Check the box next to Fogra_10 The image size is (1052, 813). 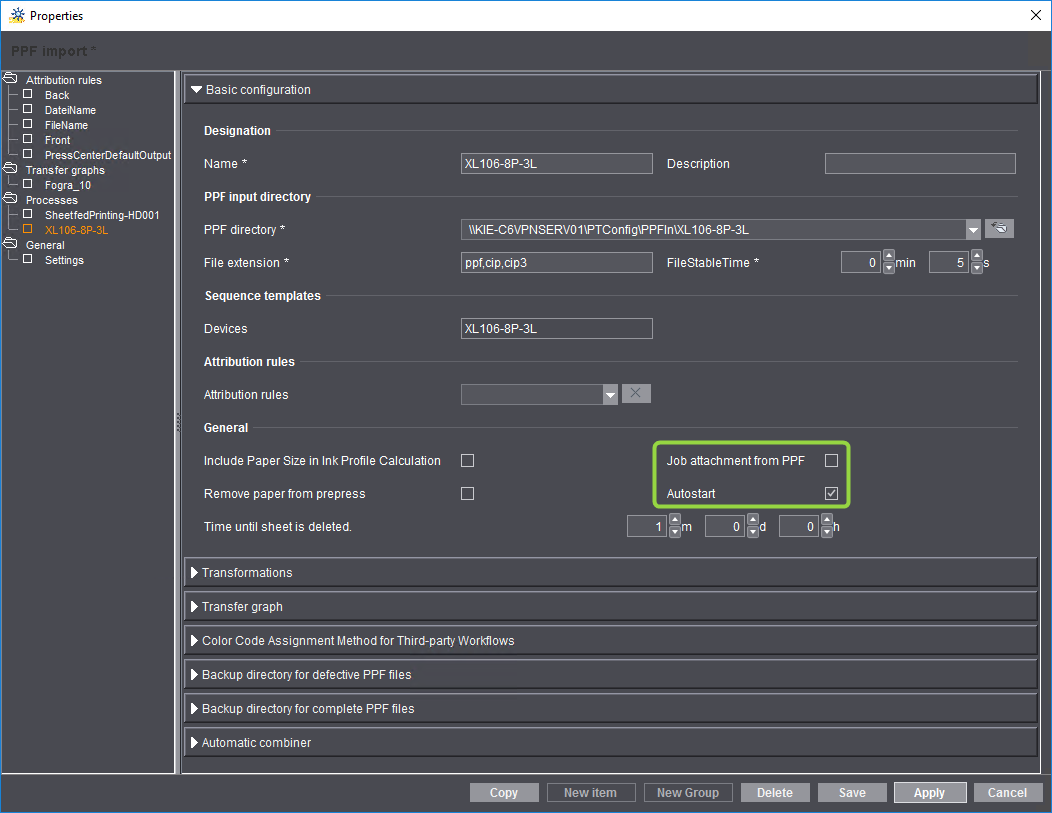27,184
